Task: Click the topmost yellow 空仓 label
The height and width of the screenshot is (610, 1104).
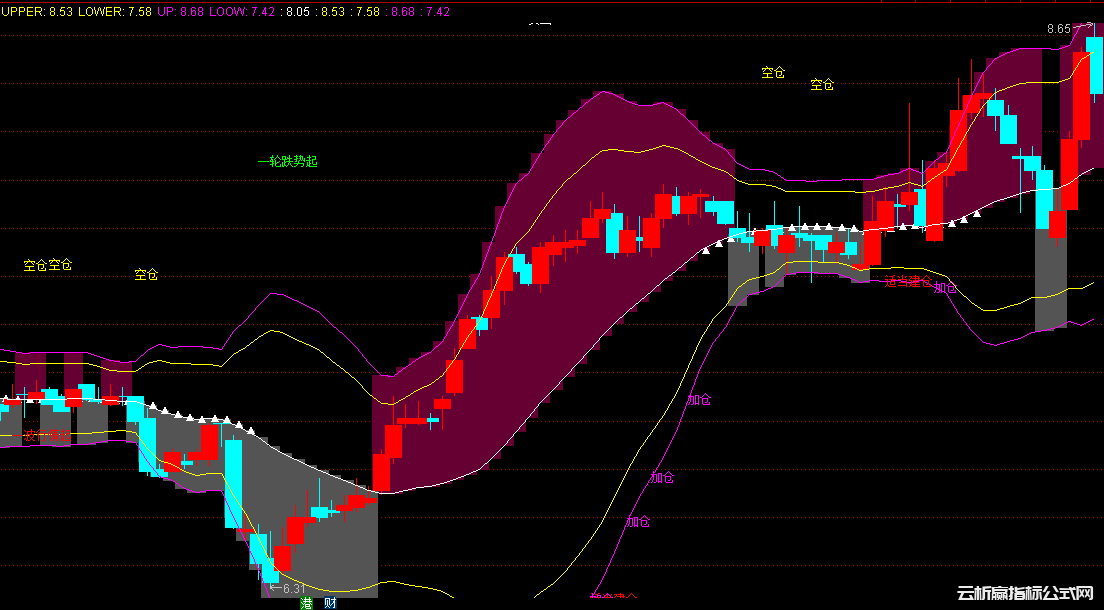Action: point(773,73)
